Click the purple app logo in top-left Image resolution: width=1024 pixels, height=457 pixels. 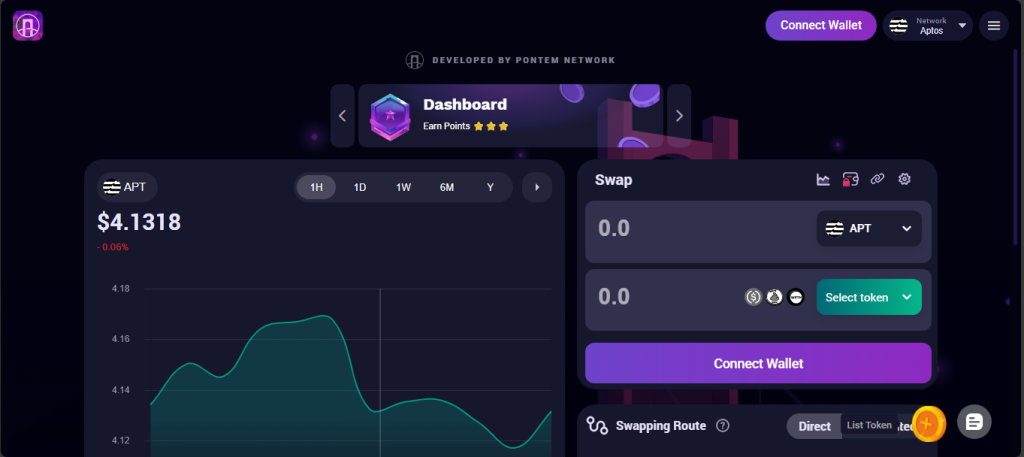click(28, 26)
